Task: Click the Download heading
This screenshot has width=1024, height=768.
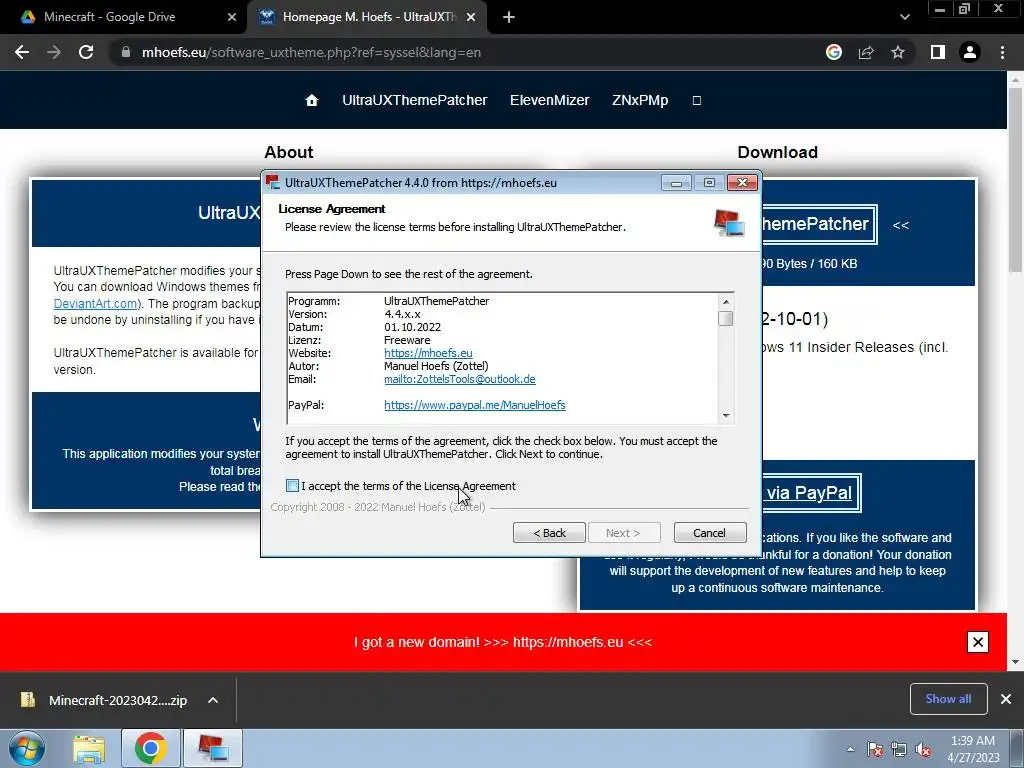Action: pyautogui.click(x=777, y=152)
